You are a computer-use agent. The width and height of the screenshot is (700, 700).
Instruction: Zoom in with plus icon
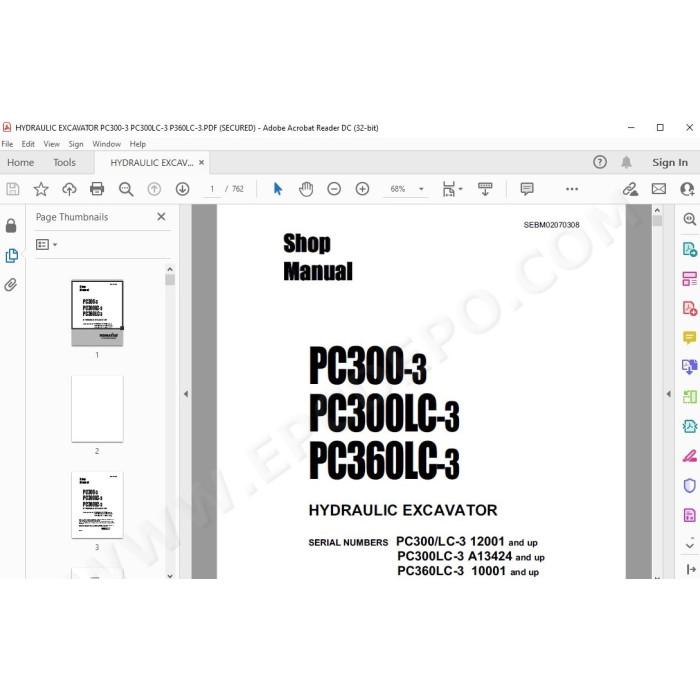click(362, 189)
